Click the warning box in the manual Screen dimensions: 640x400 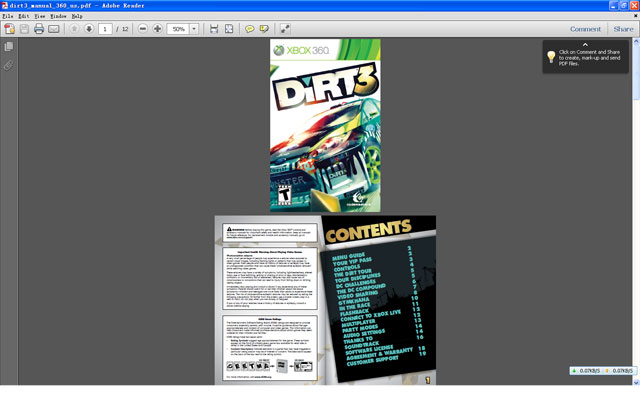269,233
